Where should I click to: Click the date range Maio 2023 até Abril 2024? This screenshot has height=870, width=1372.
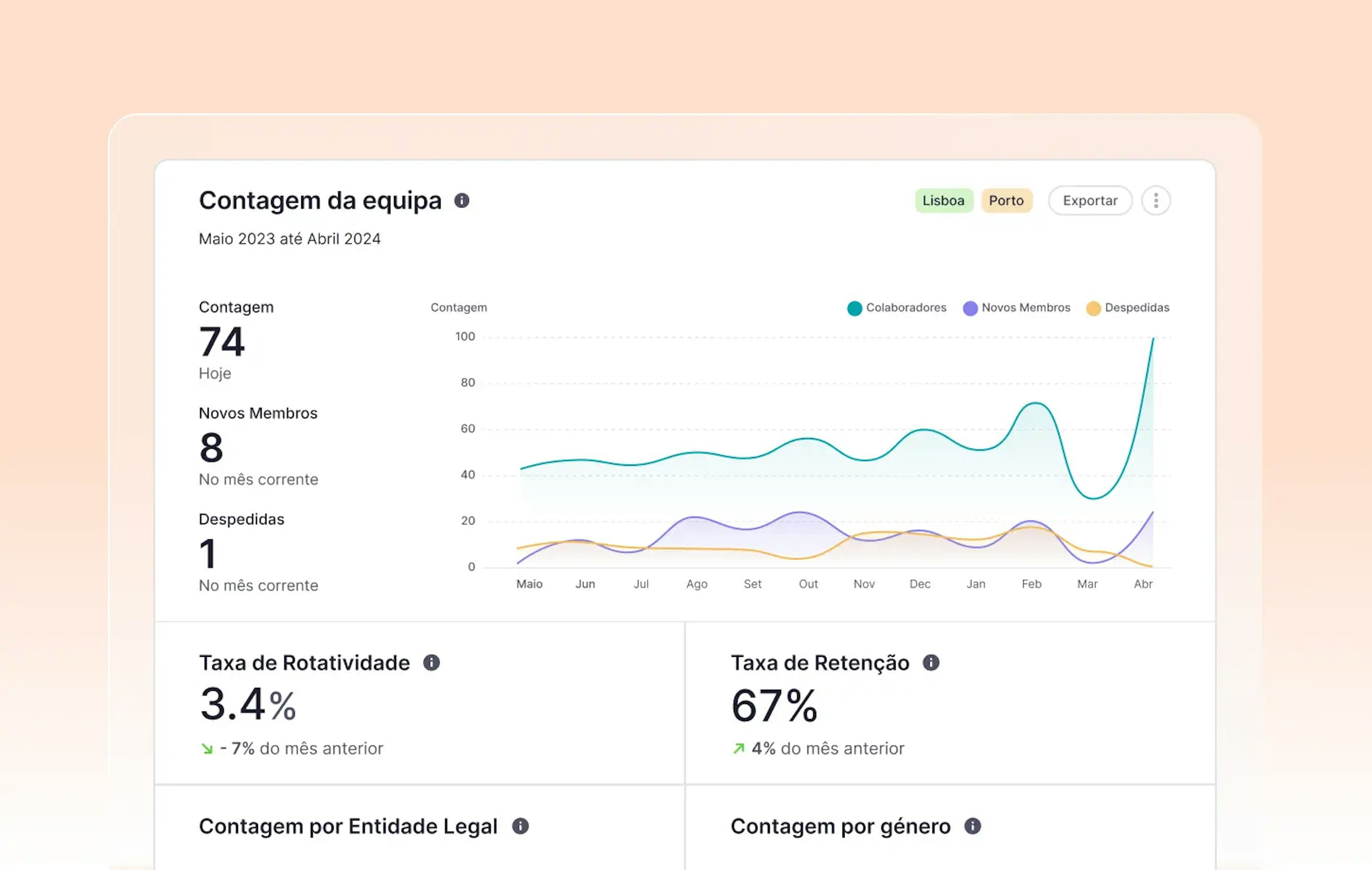pyautogui.click(x=289, y=239)
